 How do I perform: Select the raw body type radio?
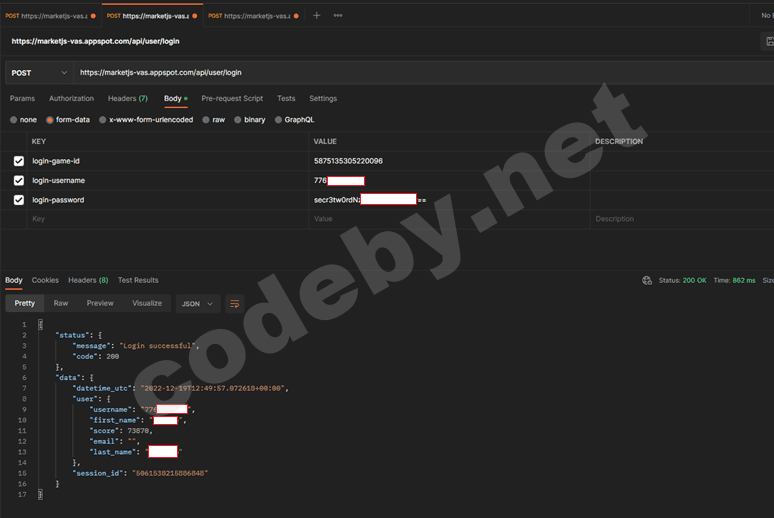coord(206,120)
